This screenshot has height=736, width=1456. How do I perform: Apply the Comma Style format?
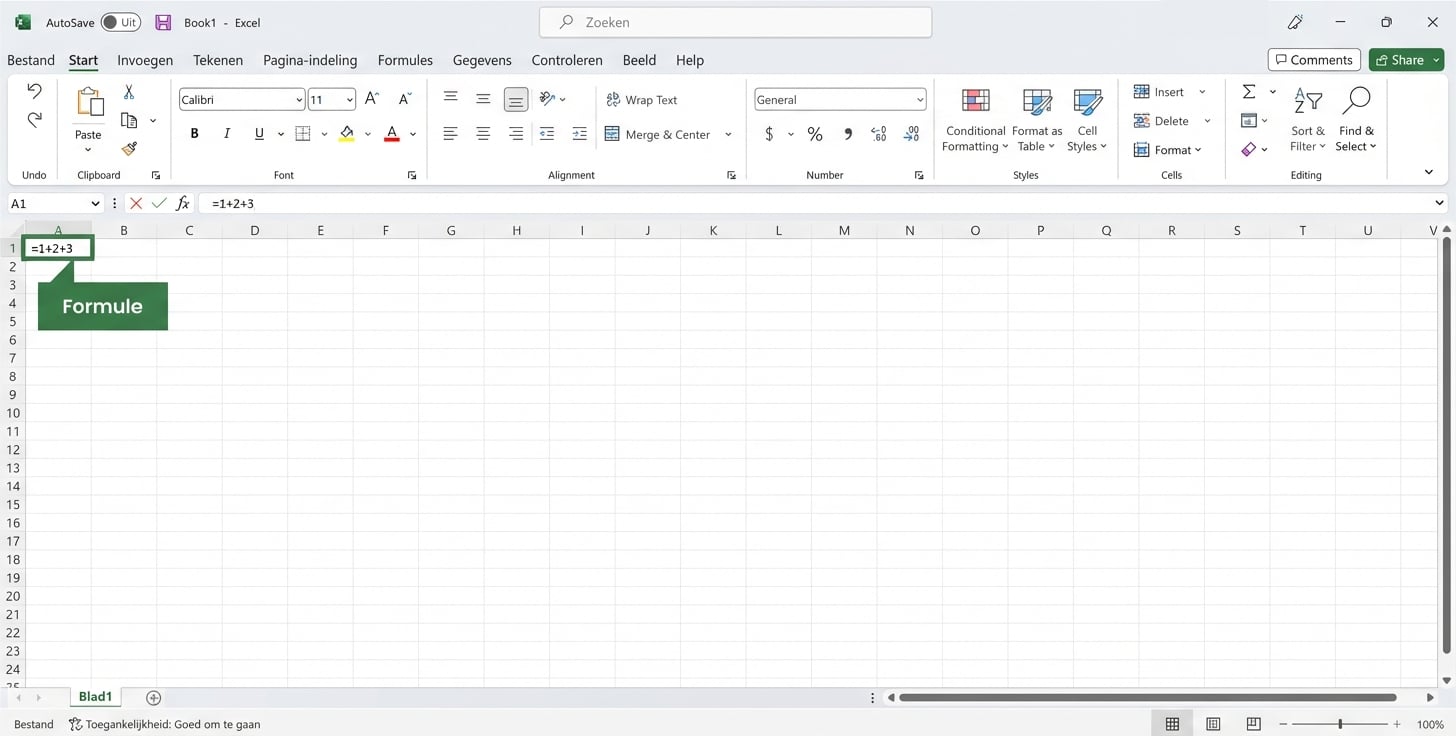pos(846,133)
